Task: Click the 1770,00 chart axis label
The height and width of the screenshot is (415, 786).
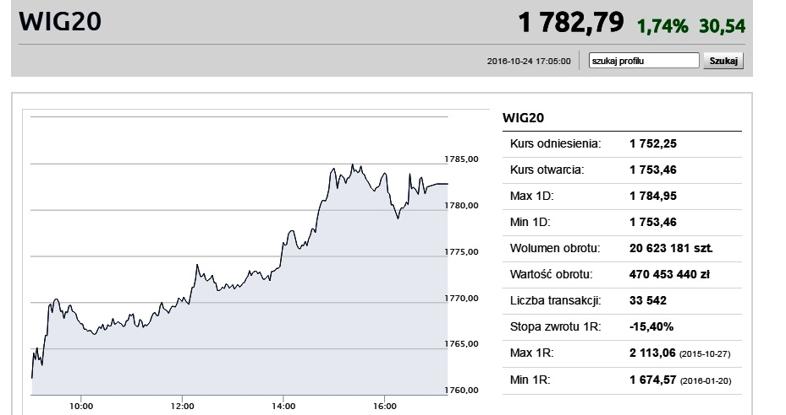Action: (461, 298)
